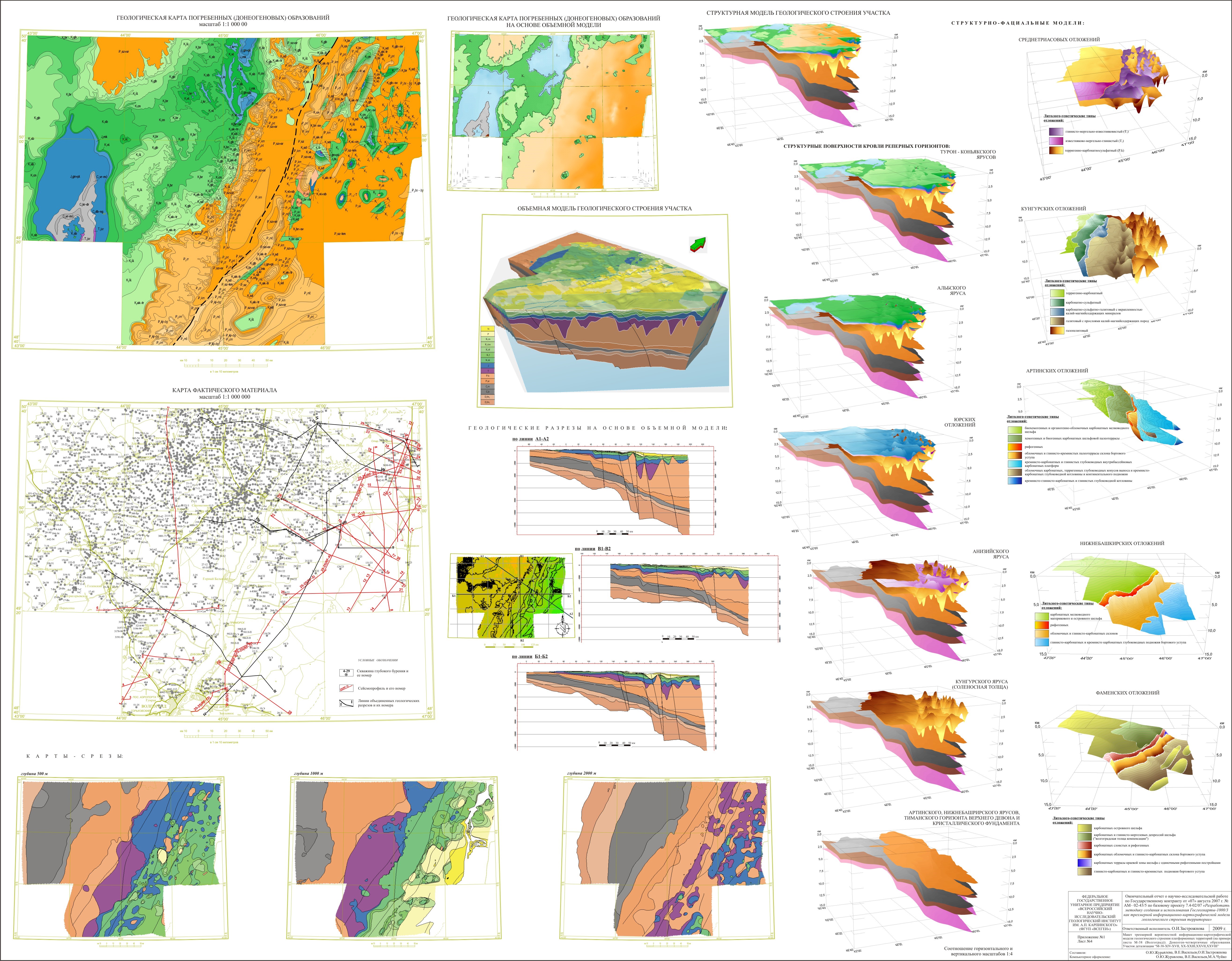Click the blue swatch for 'глинисто-карбонатных и кремнисто карбонатных глубоководных подножия'
This screenshot has height=961, width=1232.
pyautogui.click(x=1042, y=642)
